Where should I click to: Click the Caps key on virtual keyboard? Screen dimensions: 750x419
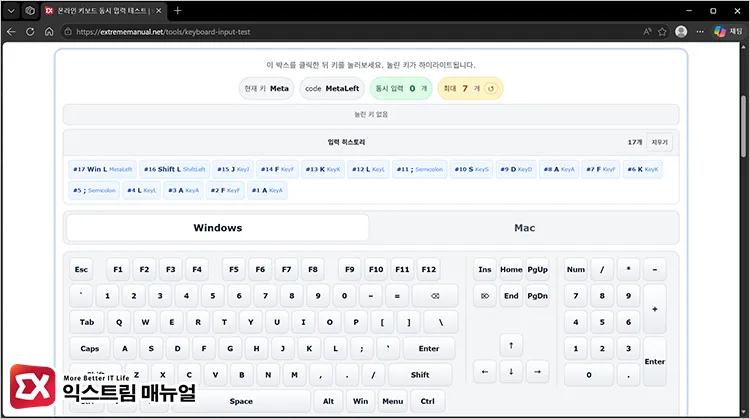pos(89,348)
